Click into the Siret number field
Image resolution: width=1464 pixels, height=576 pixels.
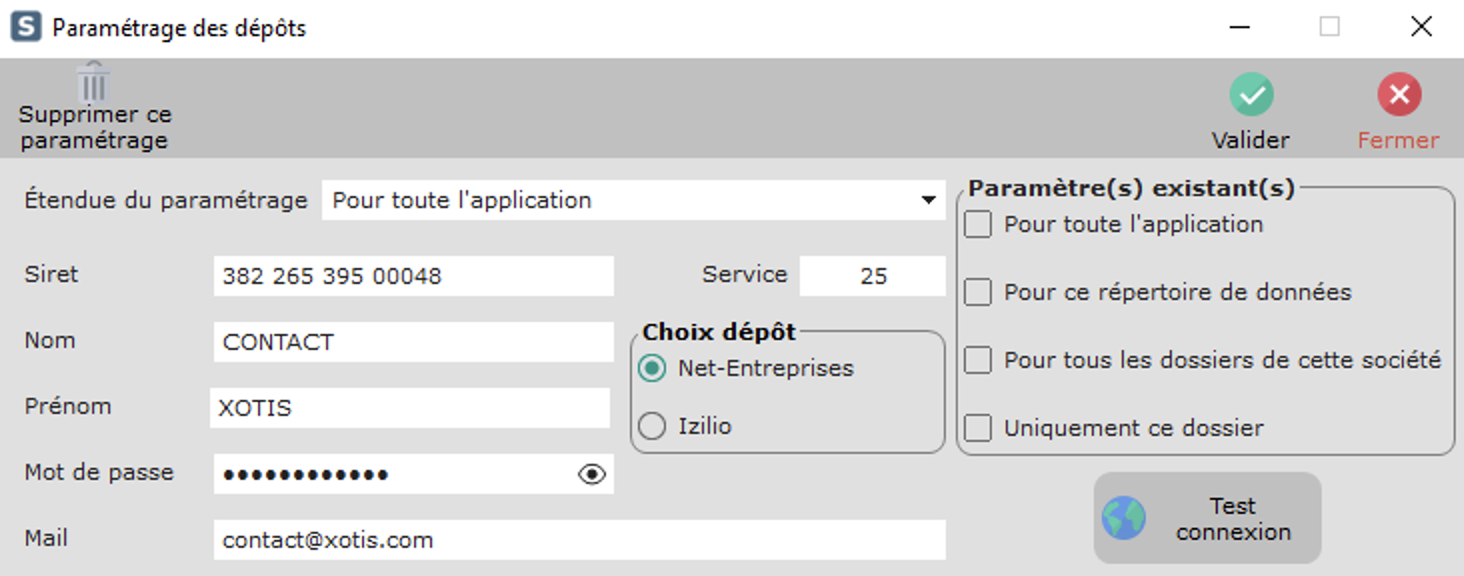[x=412, y=277]
